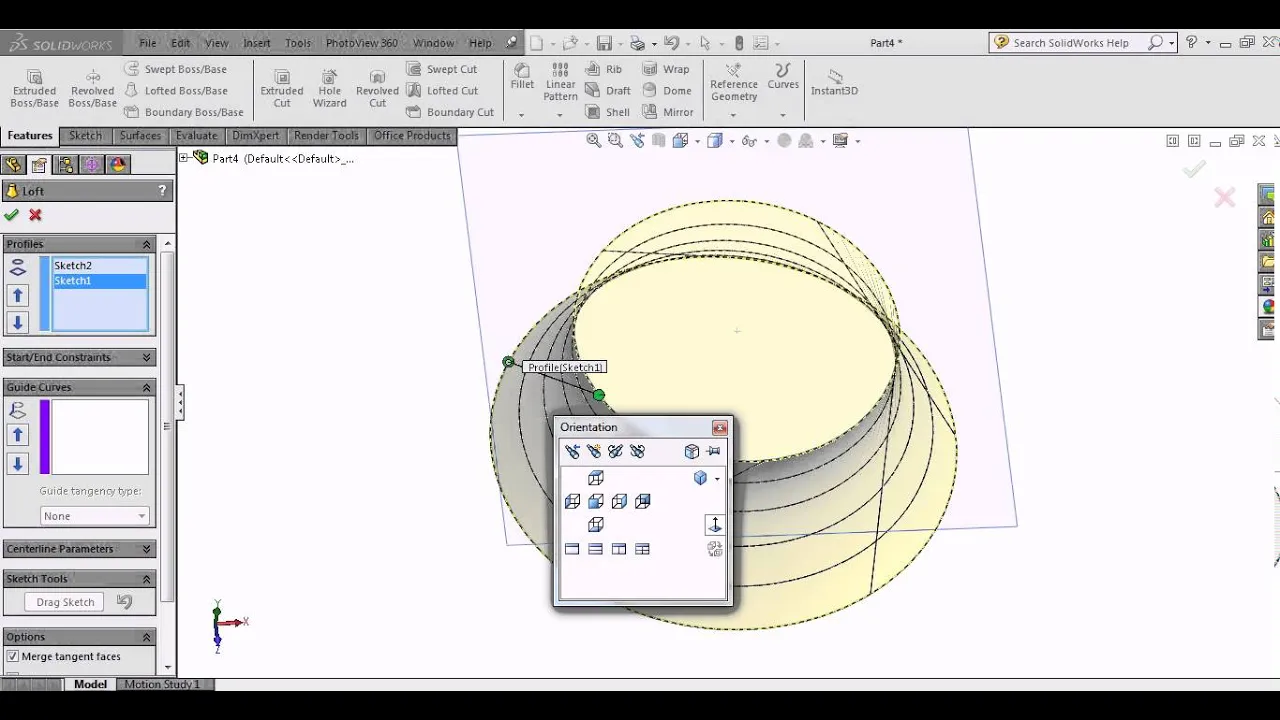Choose the Boundary Cut tool
This screenshot has width=1280, height=720.
450,112
